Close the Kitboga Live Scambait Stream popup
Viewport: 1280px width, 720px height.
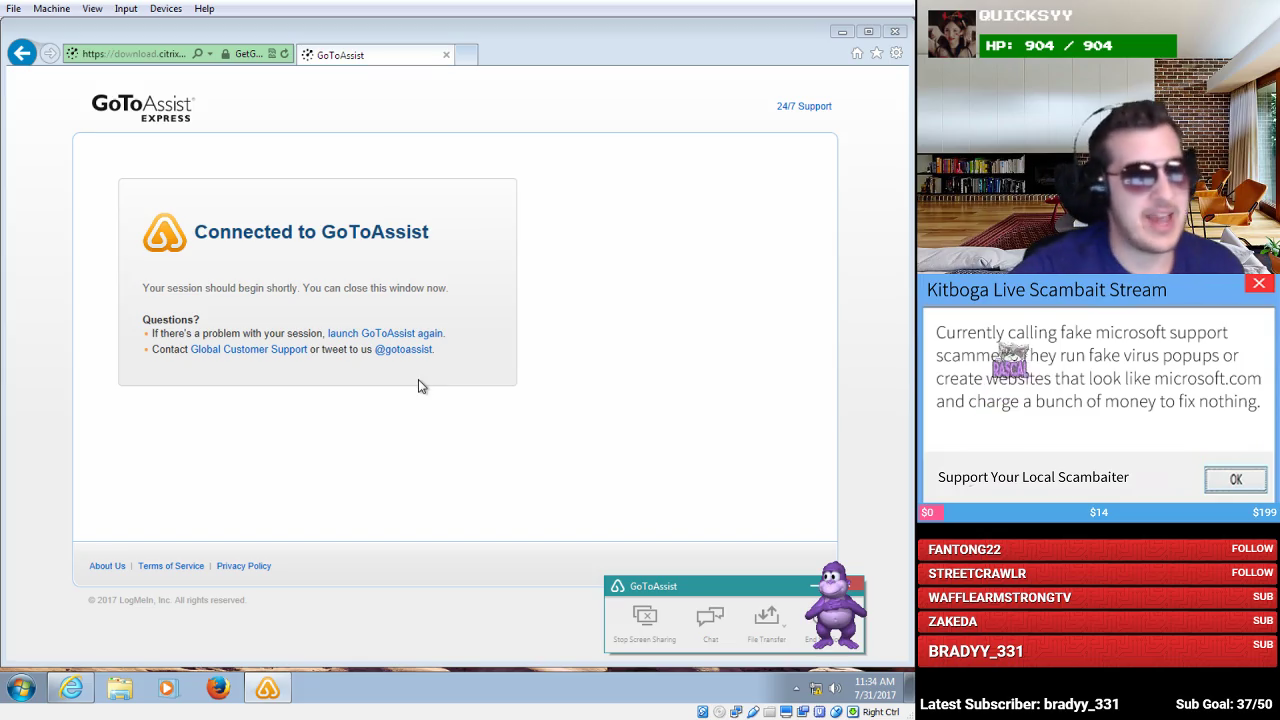coord(1259,284)
